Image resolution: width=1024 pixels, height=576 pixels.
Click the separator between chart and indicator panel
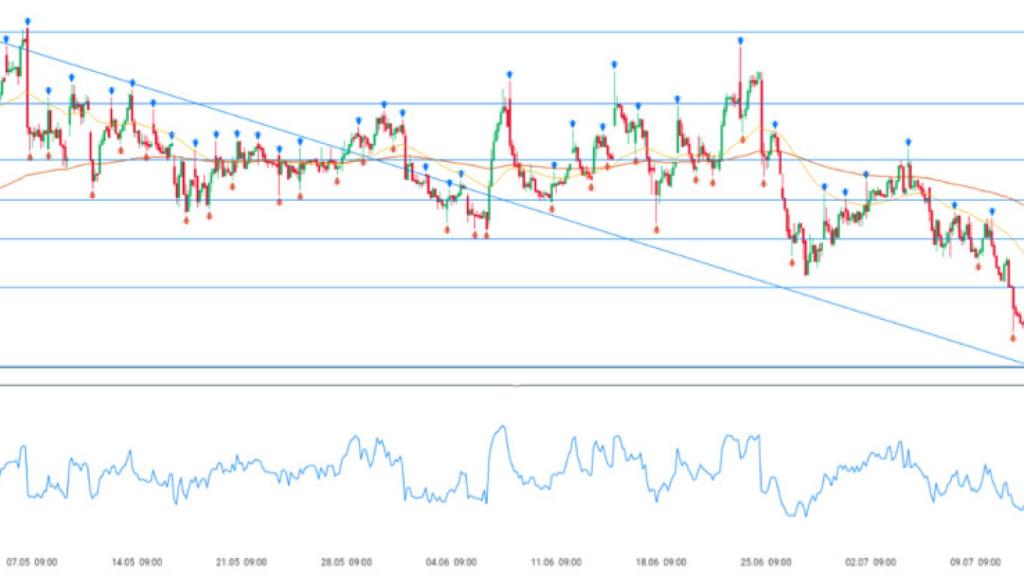(500, 384)
